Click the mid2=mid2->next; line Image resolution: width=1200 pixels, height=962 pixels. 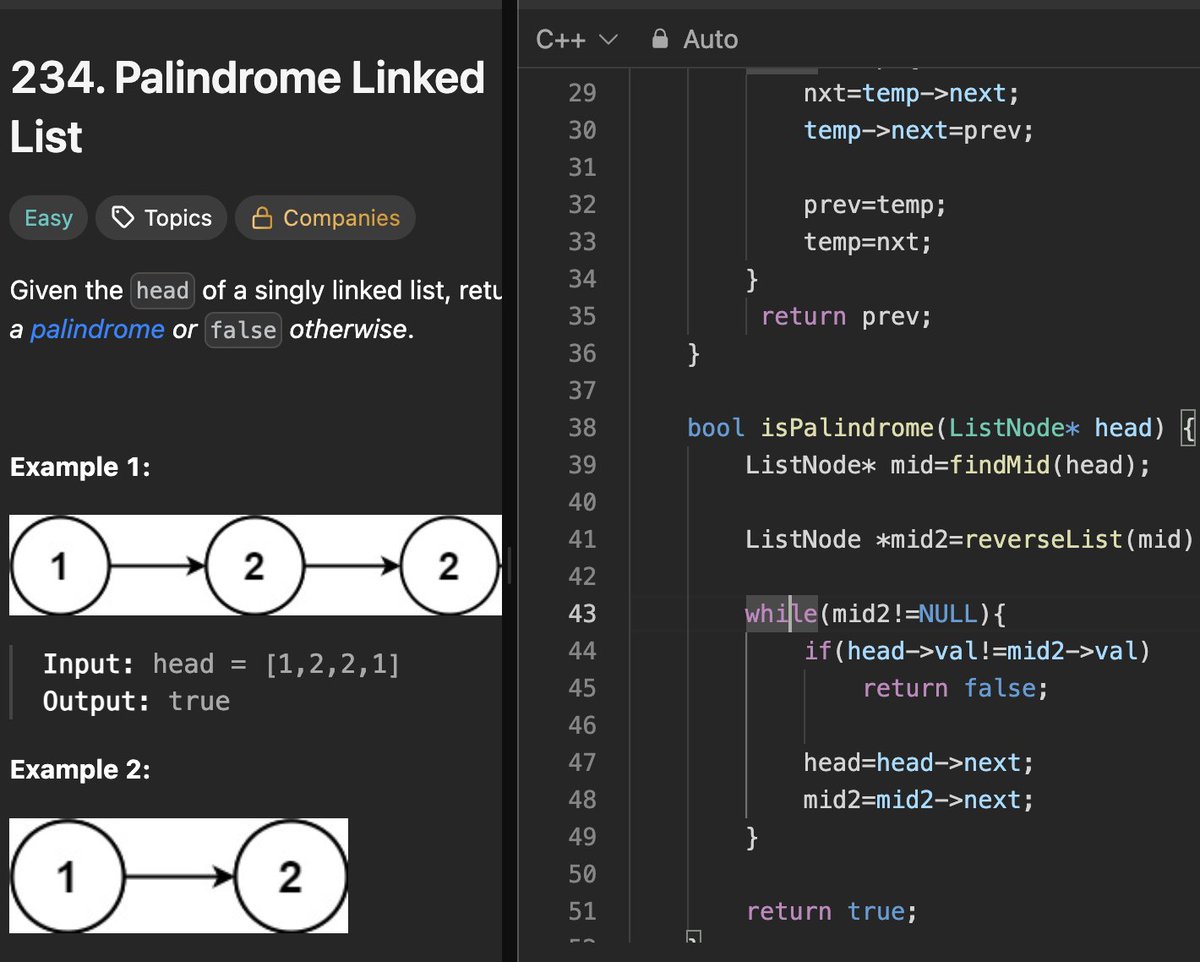point(918,800)
